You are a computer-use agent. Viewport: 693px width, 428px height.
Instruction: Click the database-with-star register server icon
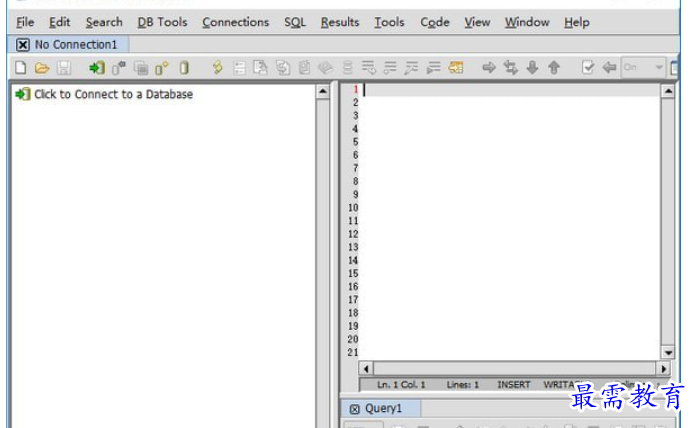(162, 68)
